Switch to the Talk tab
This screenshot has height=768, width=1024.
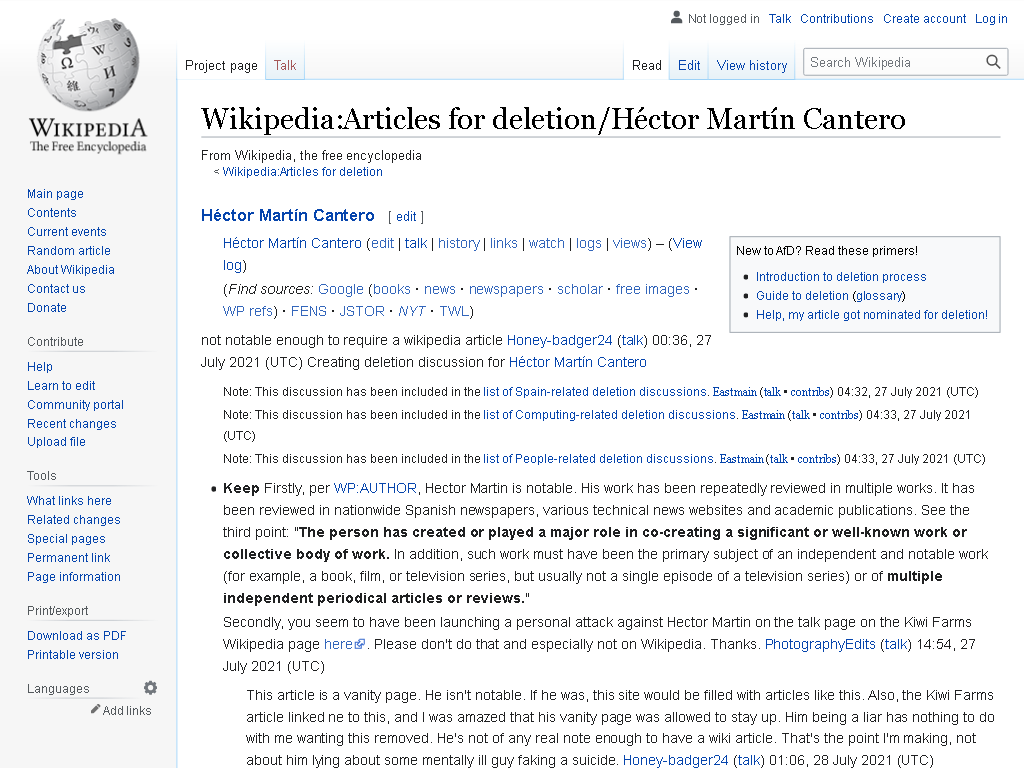pyautogui.click(x=285, y=65)
